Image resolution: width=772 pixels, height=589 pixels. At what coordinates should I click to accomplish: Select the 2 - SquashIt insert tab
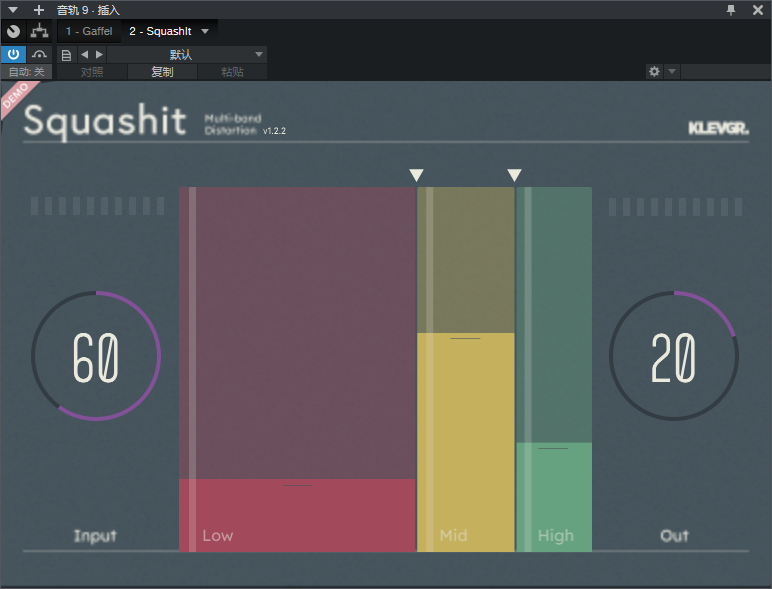pyautogui.click(x=160, y=31)
